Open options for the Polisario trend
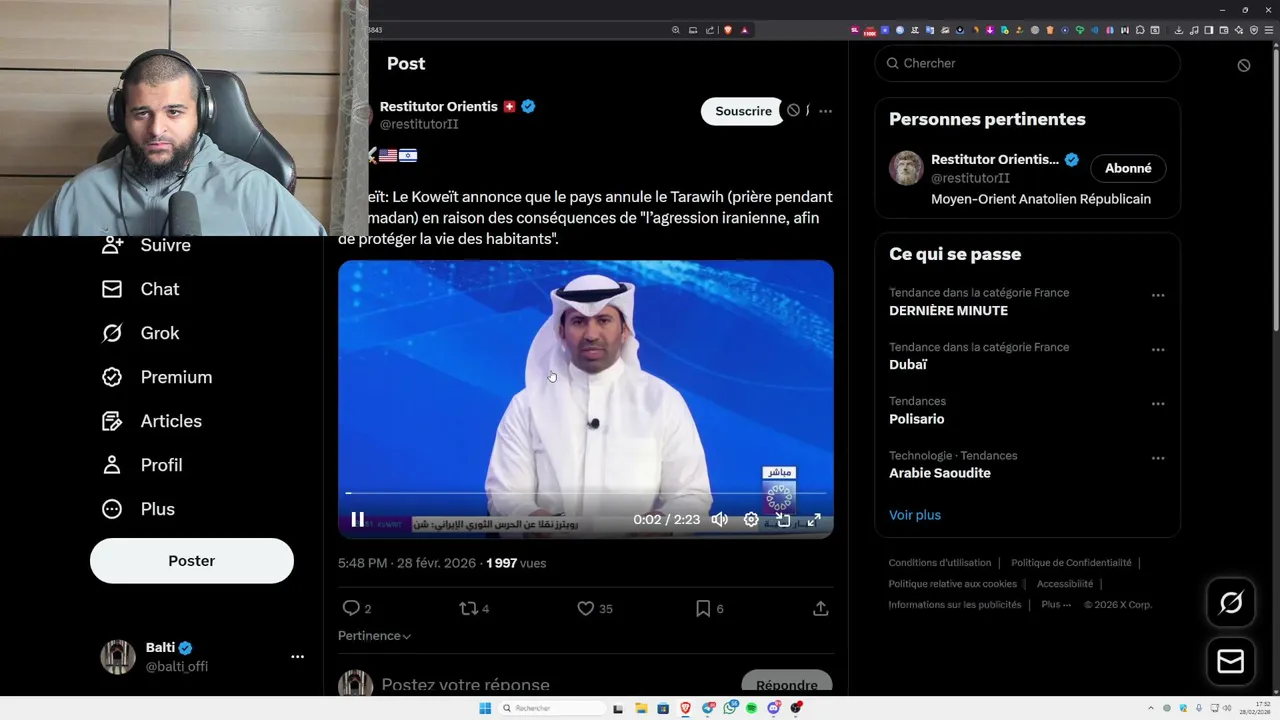 click(x=1158, y=403)
